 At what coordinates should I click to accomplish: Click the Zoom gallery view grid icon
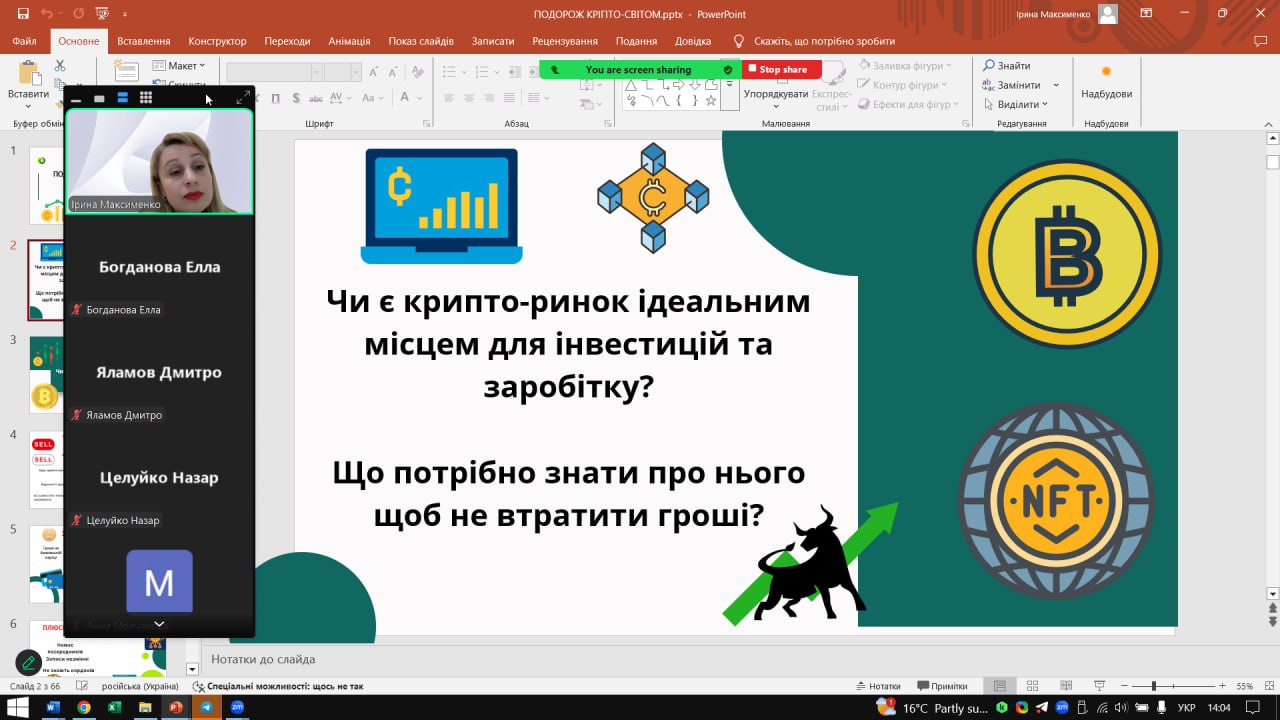(146, 98)
